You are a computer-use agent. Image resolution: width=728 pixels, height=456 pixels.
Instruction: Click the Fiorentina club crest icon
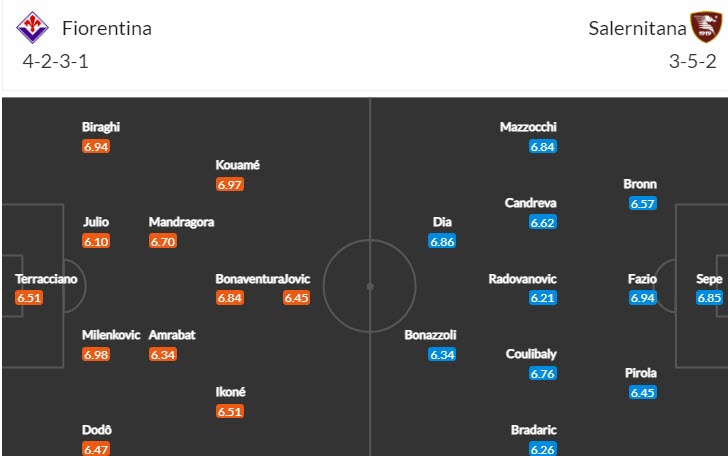pos(33,27)
